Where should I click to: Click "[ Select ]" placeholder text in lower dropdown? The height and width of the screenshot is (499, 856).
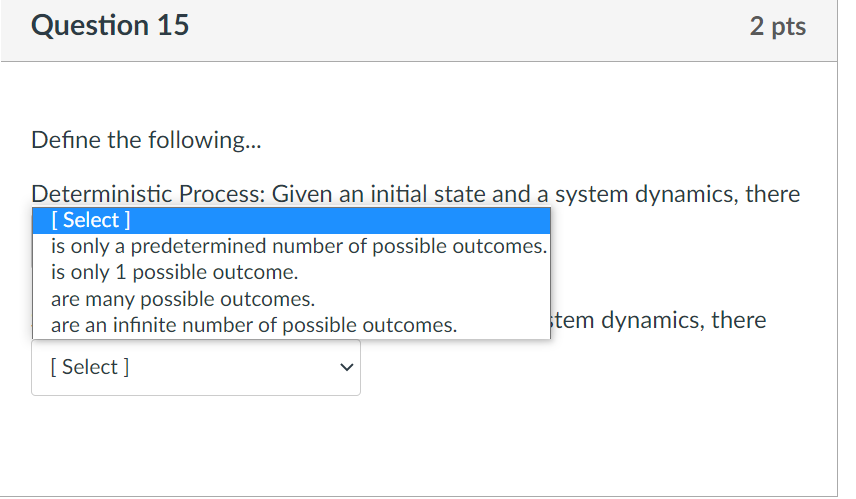click(x=89, y=367)
